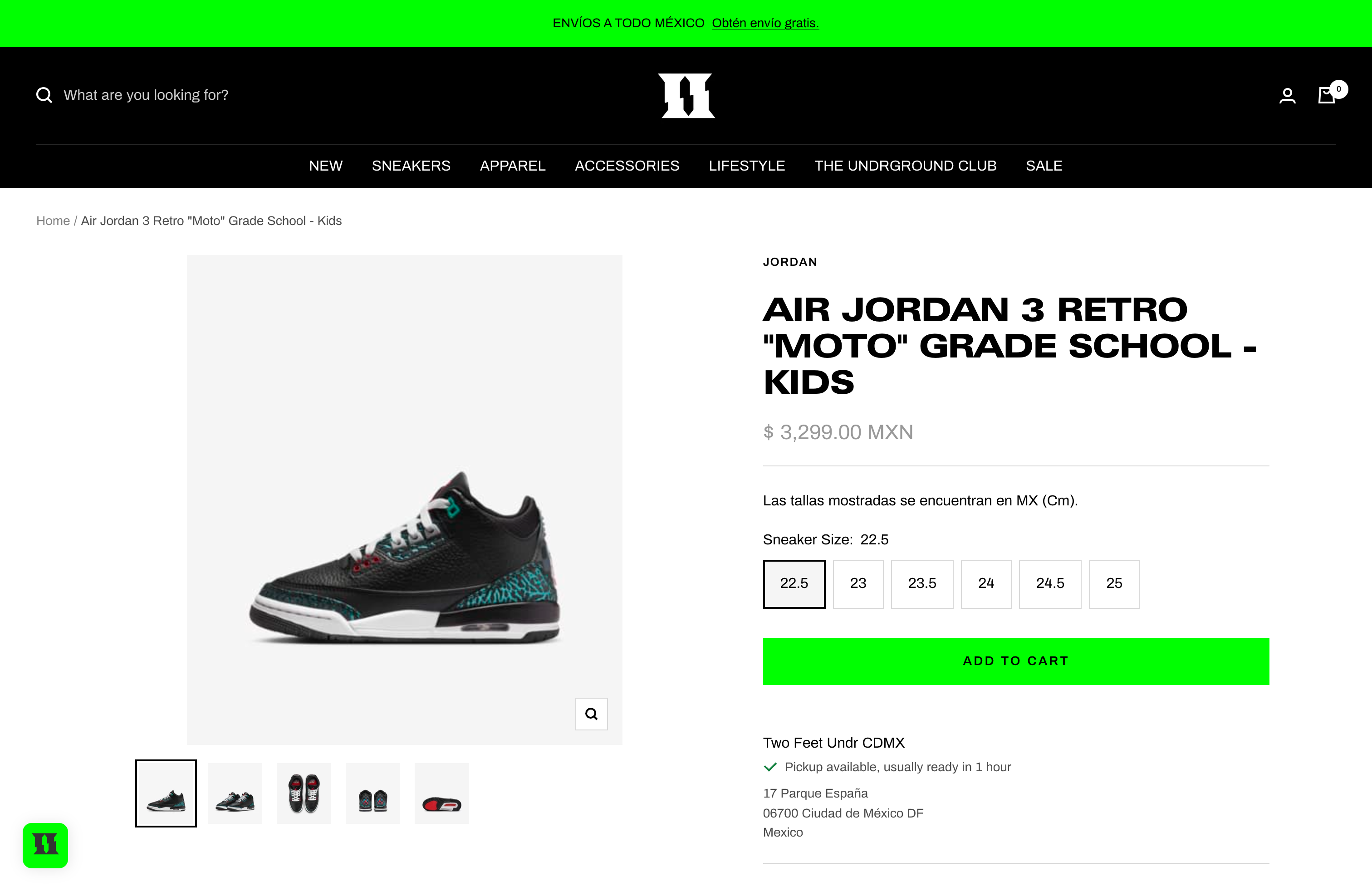Image resolution: width=1372 pixels, height=891 pixels.
Task: Follow the Obtén envío gratis link
Action: coord(765,23)
